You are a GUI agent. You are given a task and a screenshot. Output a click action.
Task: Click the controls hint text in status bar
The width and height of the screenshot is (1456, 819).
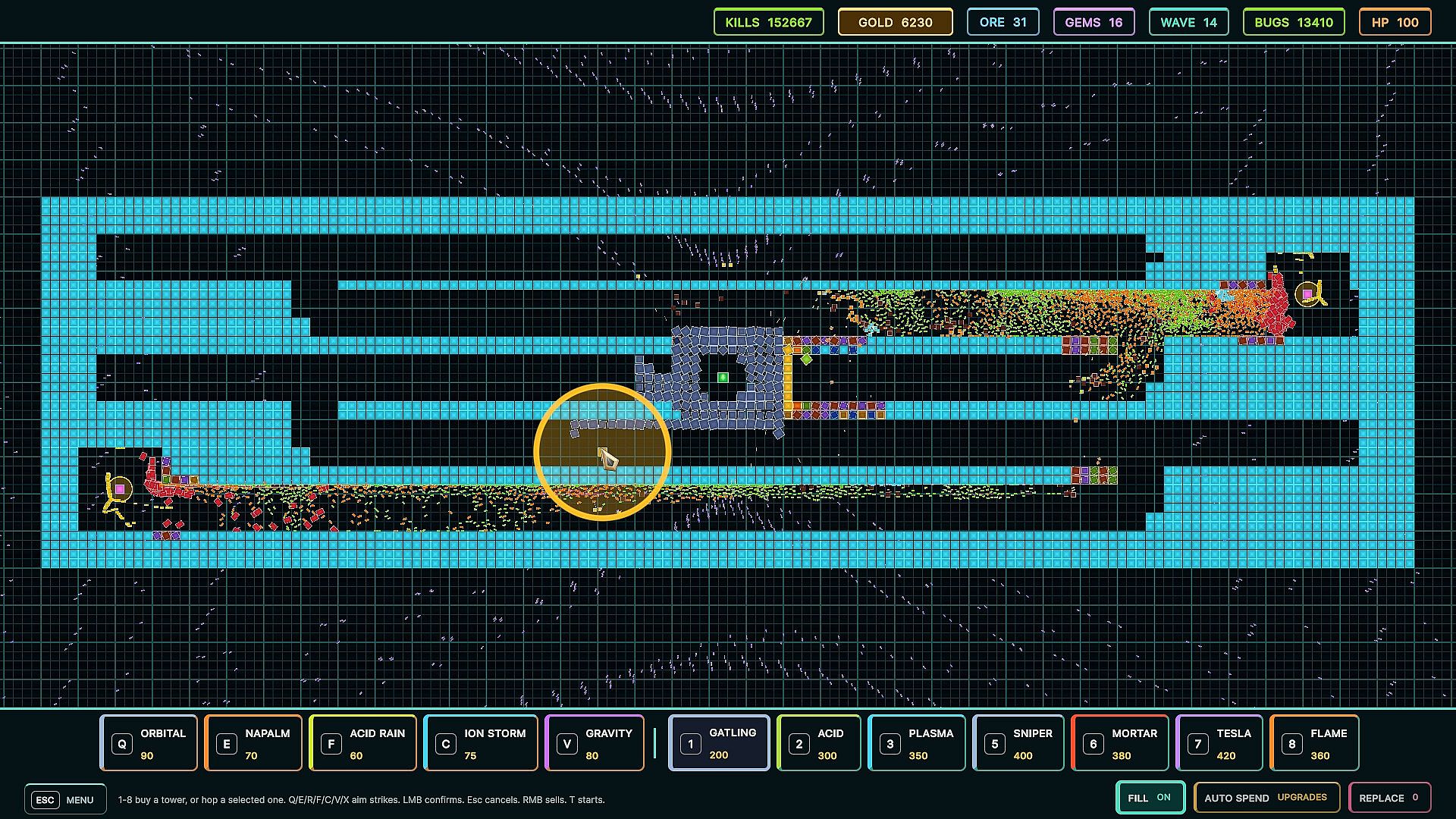pyautogui.click(x=361, y=800)
